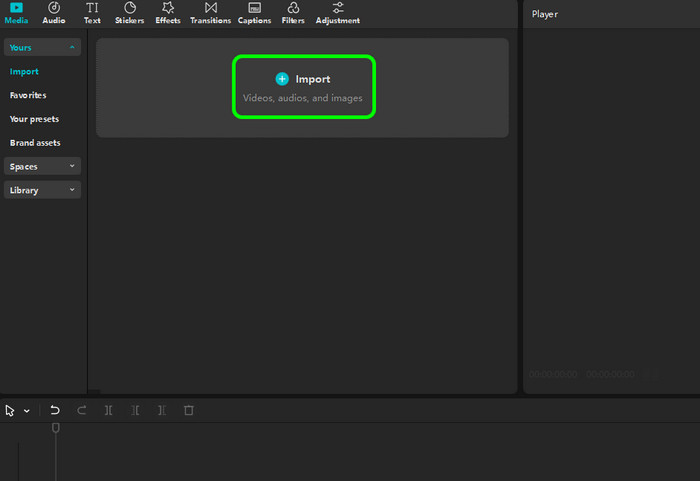This screenshot has width=700, height=481.
Task: Open the Audio panel
Action: [x=53, y=13]
